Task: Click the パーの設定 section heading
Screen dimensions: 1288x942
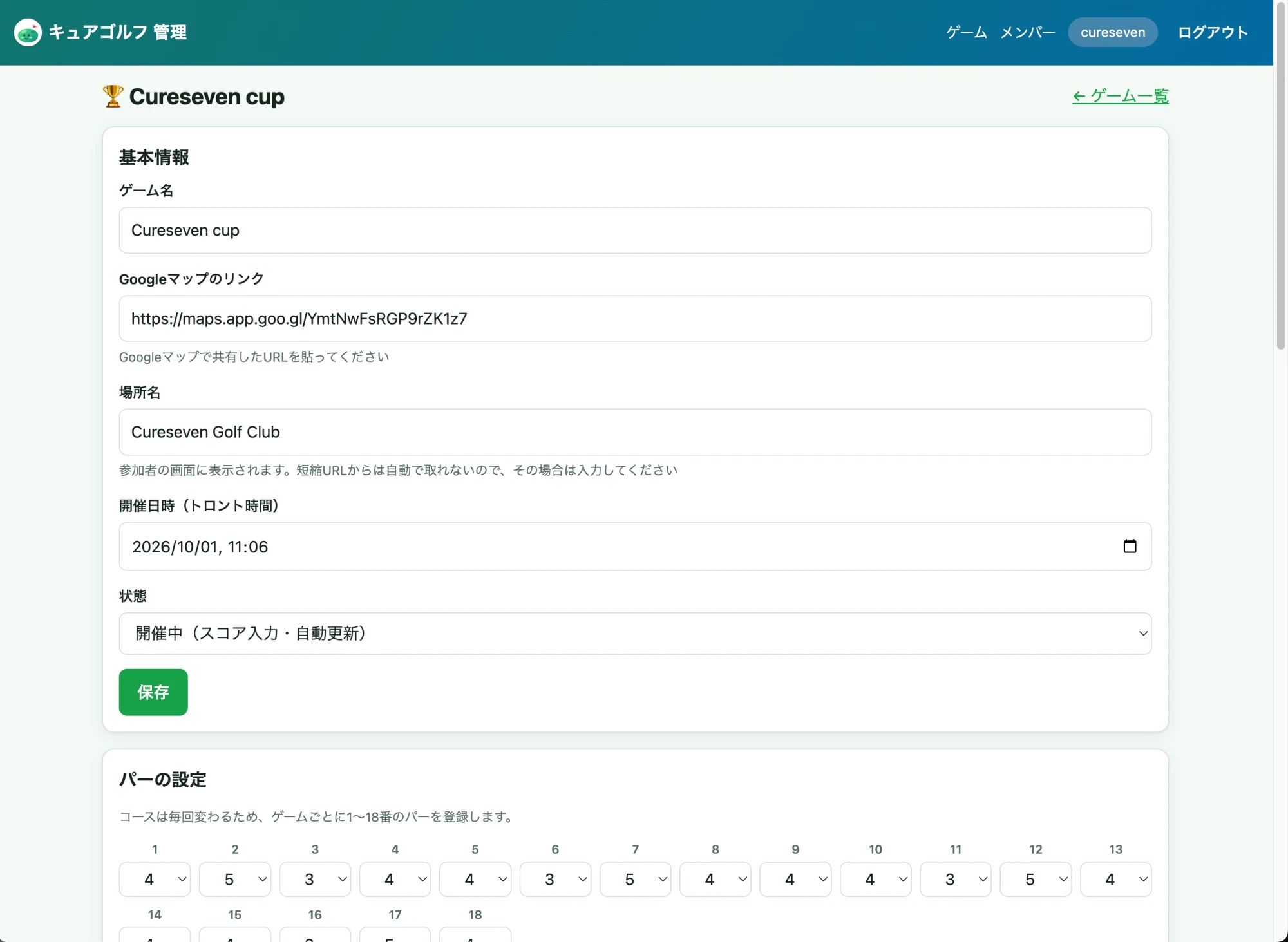Action: [x=163, y=780]
